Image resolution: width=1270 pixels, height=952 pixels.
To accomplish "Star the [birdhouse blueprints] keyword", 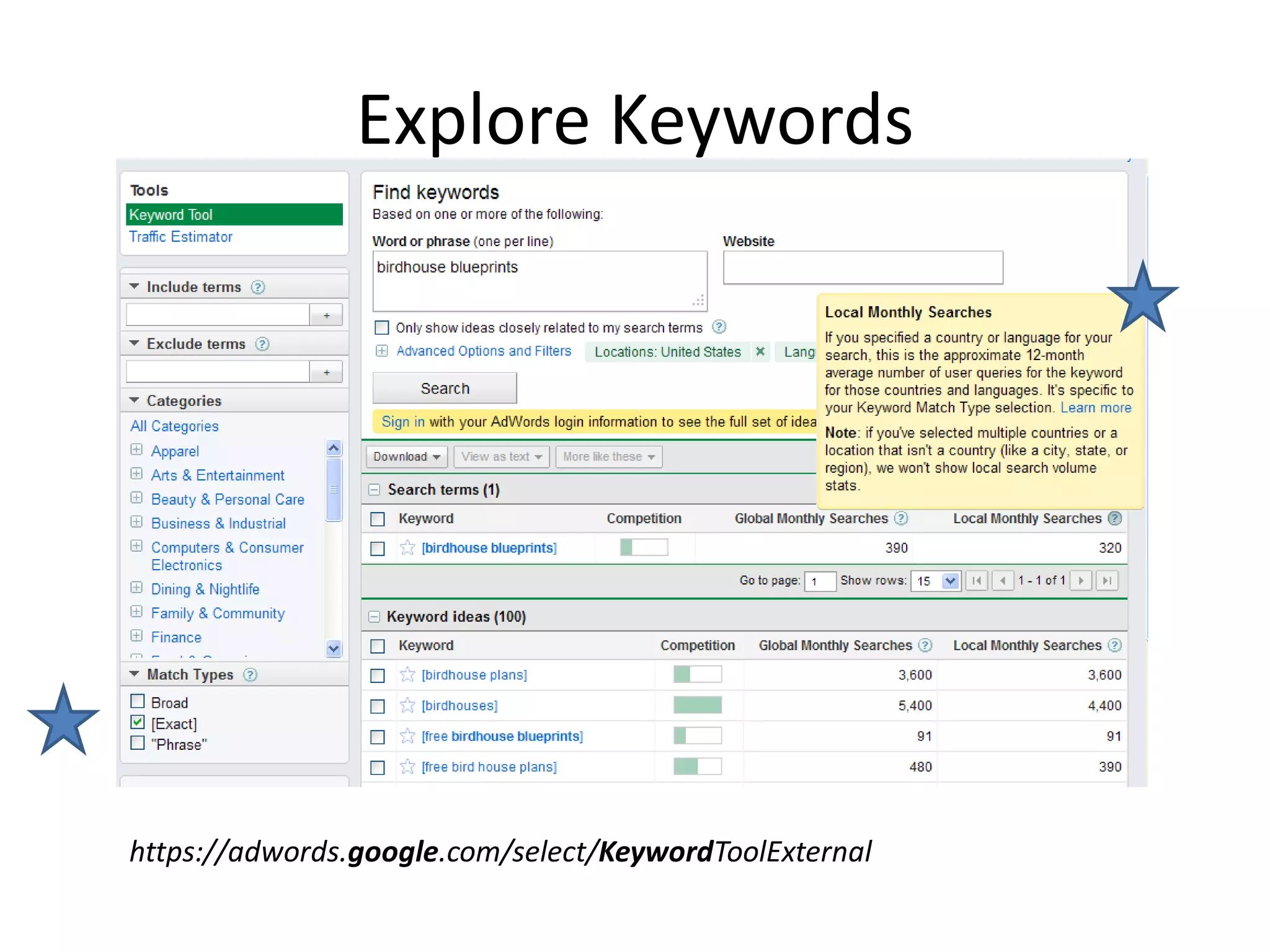I will pos(407,547).
